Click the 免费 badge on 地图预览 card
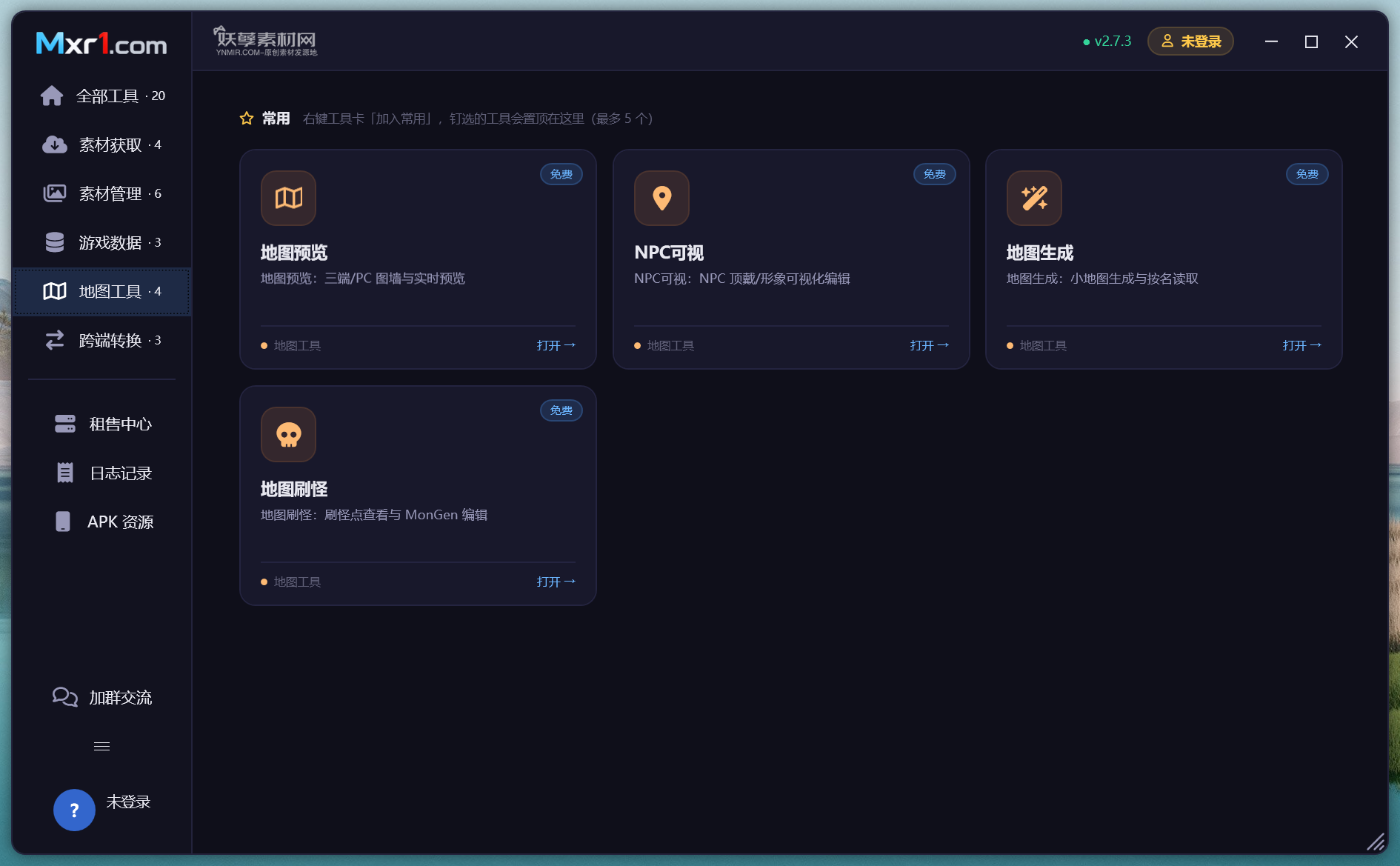This screenshot has height=866, width=1400. pyautogui.click(x=561, y=174)
